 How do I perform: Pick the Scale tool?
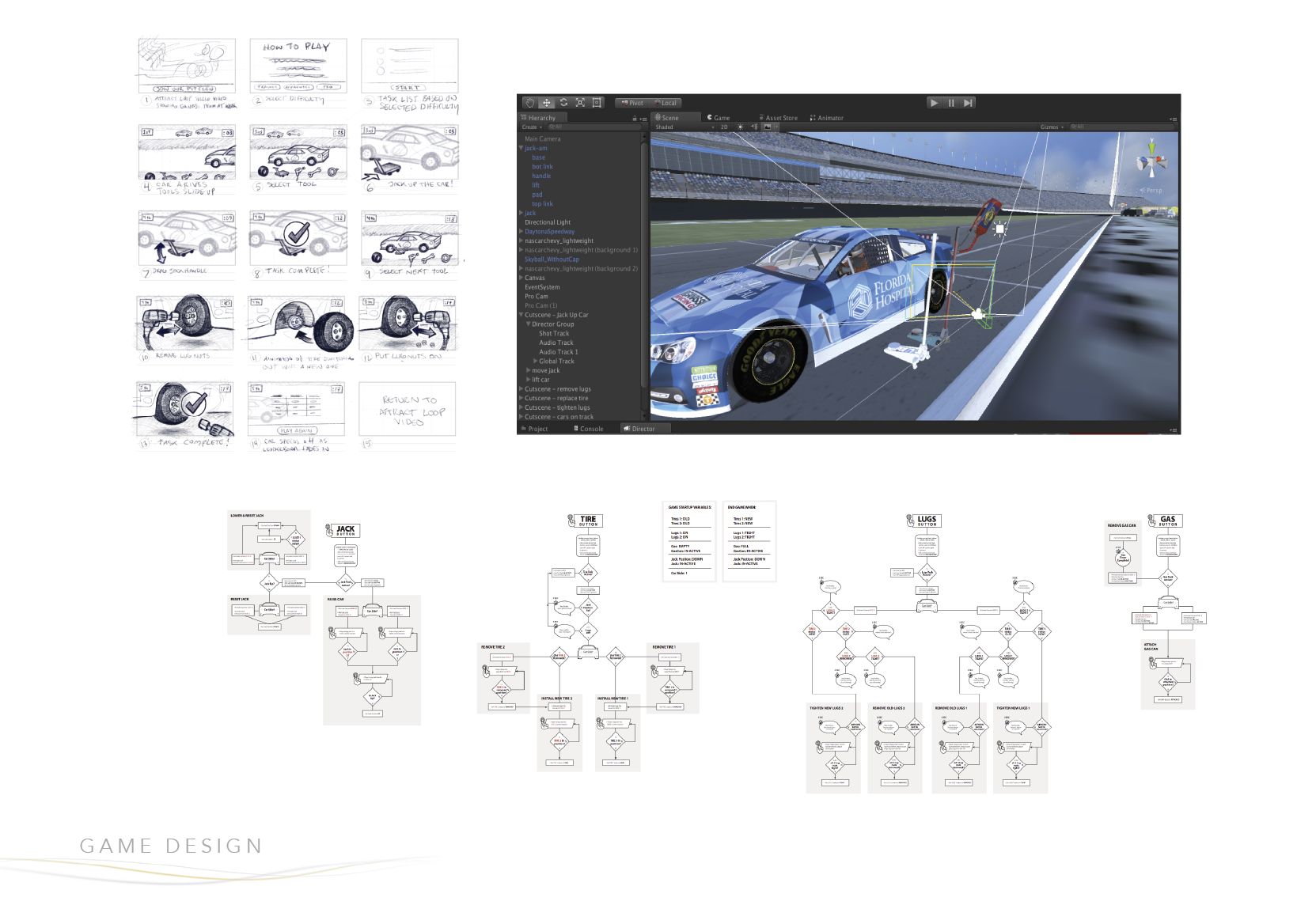(580, 103)
